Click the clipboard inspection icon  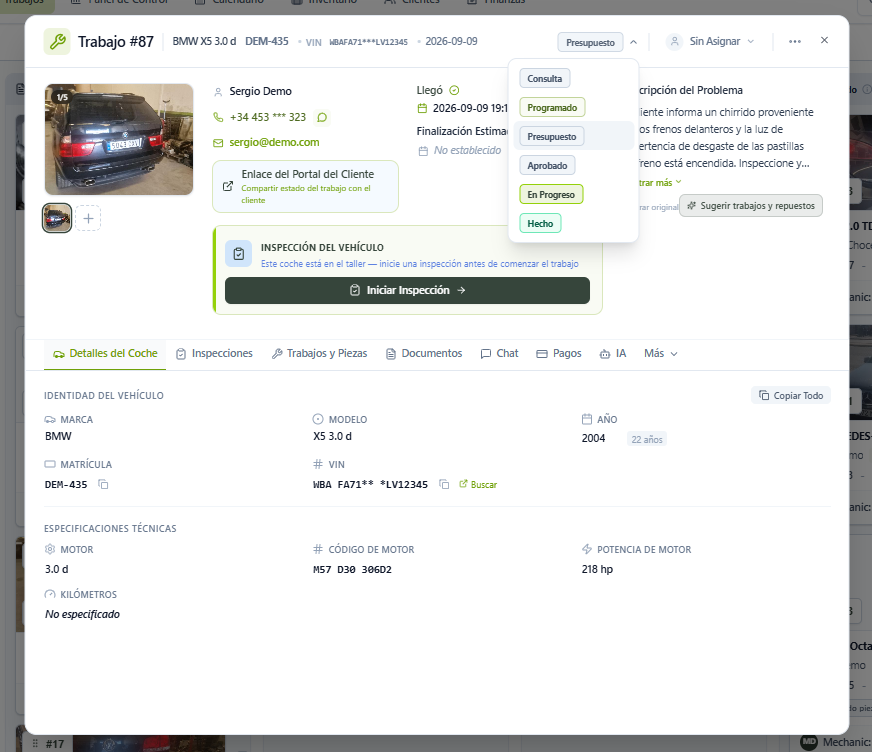point(239,254)
